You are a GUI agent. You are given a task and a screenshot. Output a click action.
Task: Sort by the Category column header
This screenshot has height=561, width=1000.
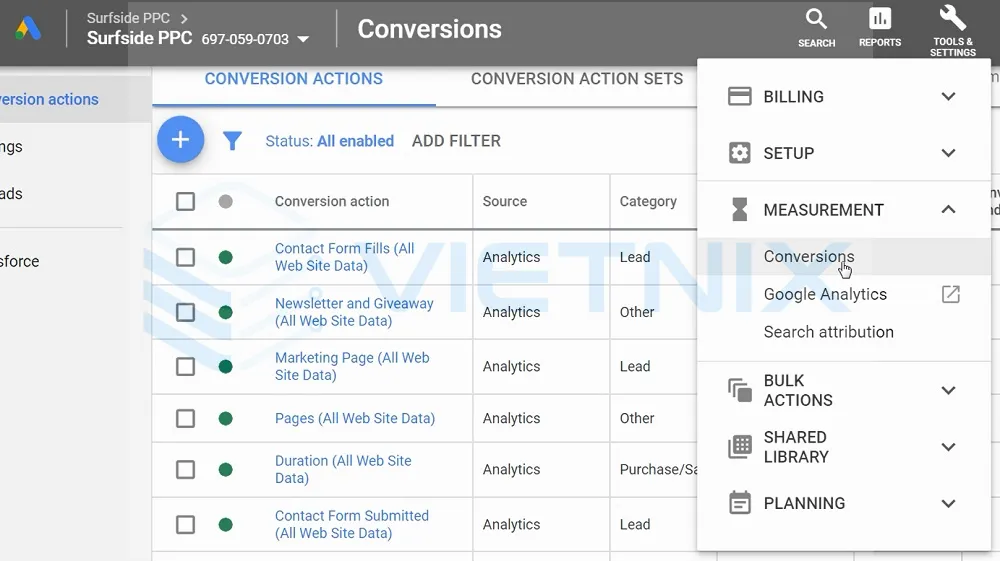pyautogui.click(x=648, y=201)
